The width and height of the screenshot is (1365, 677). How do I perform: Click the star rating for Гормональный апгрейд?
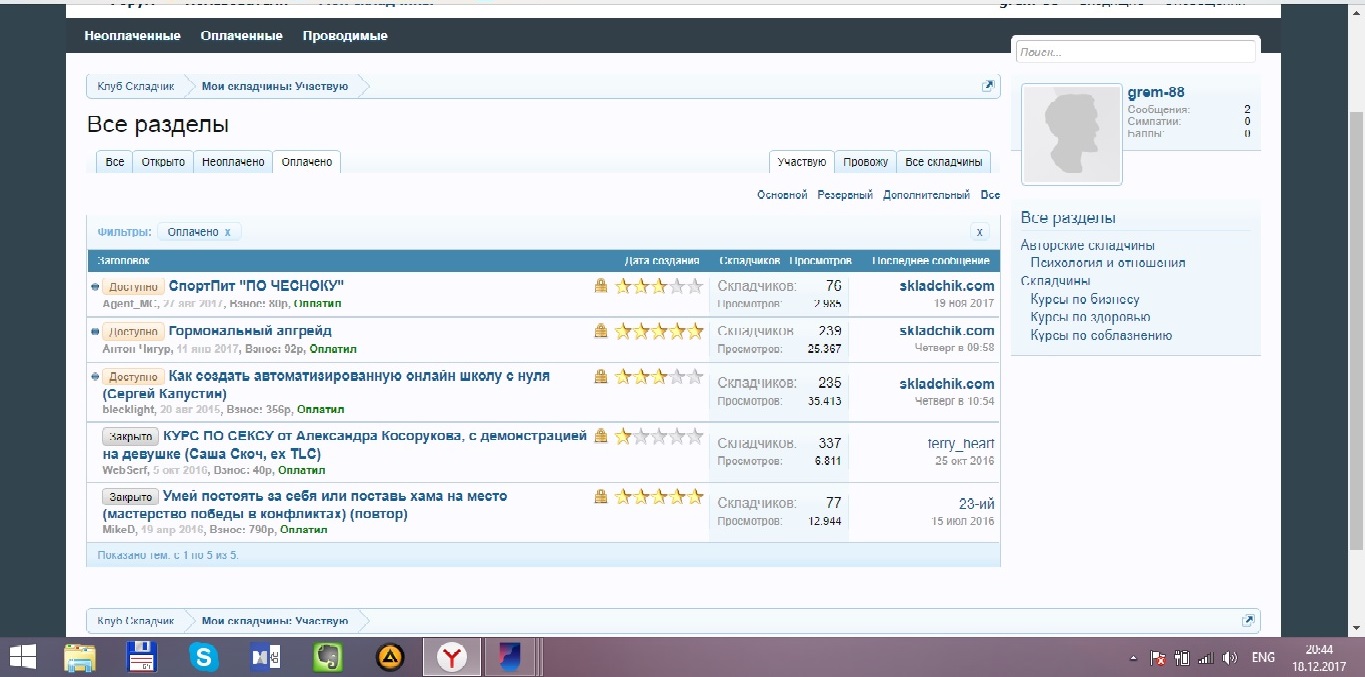coord(659,331)
